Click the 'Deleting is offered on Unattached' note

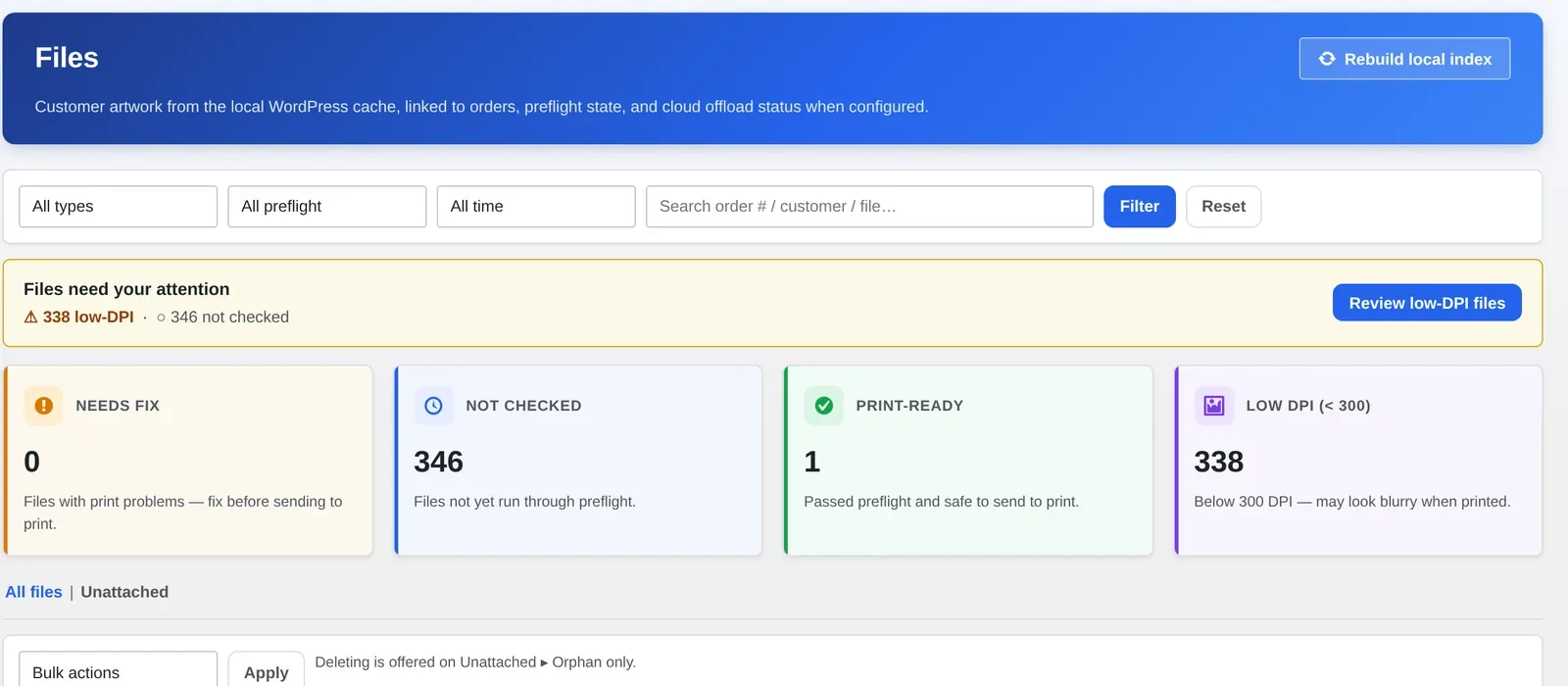point(475,662)
